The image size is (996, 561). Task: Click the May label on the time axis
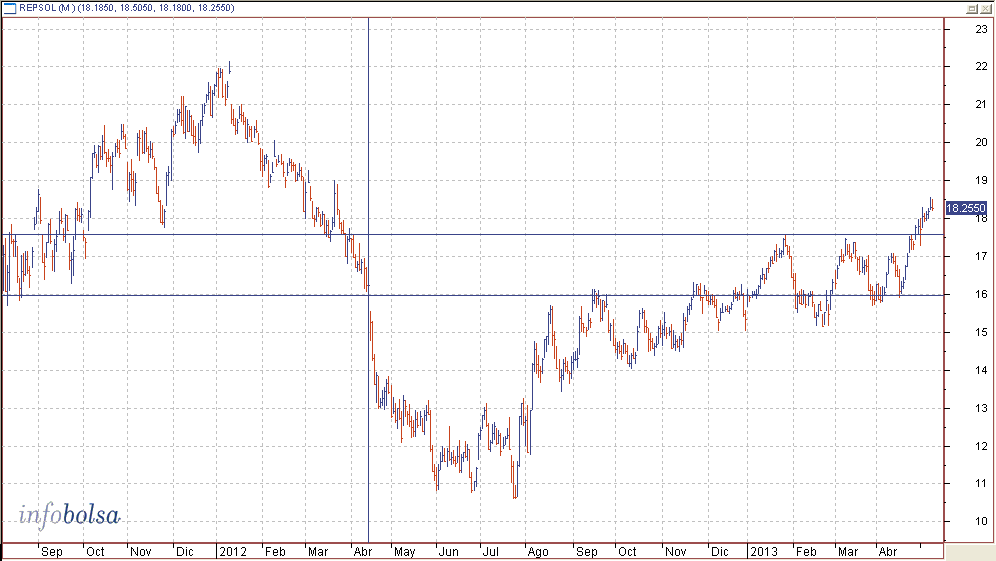point(404,551)
